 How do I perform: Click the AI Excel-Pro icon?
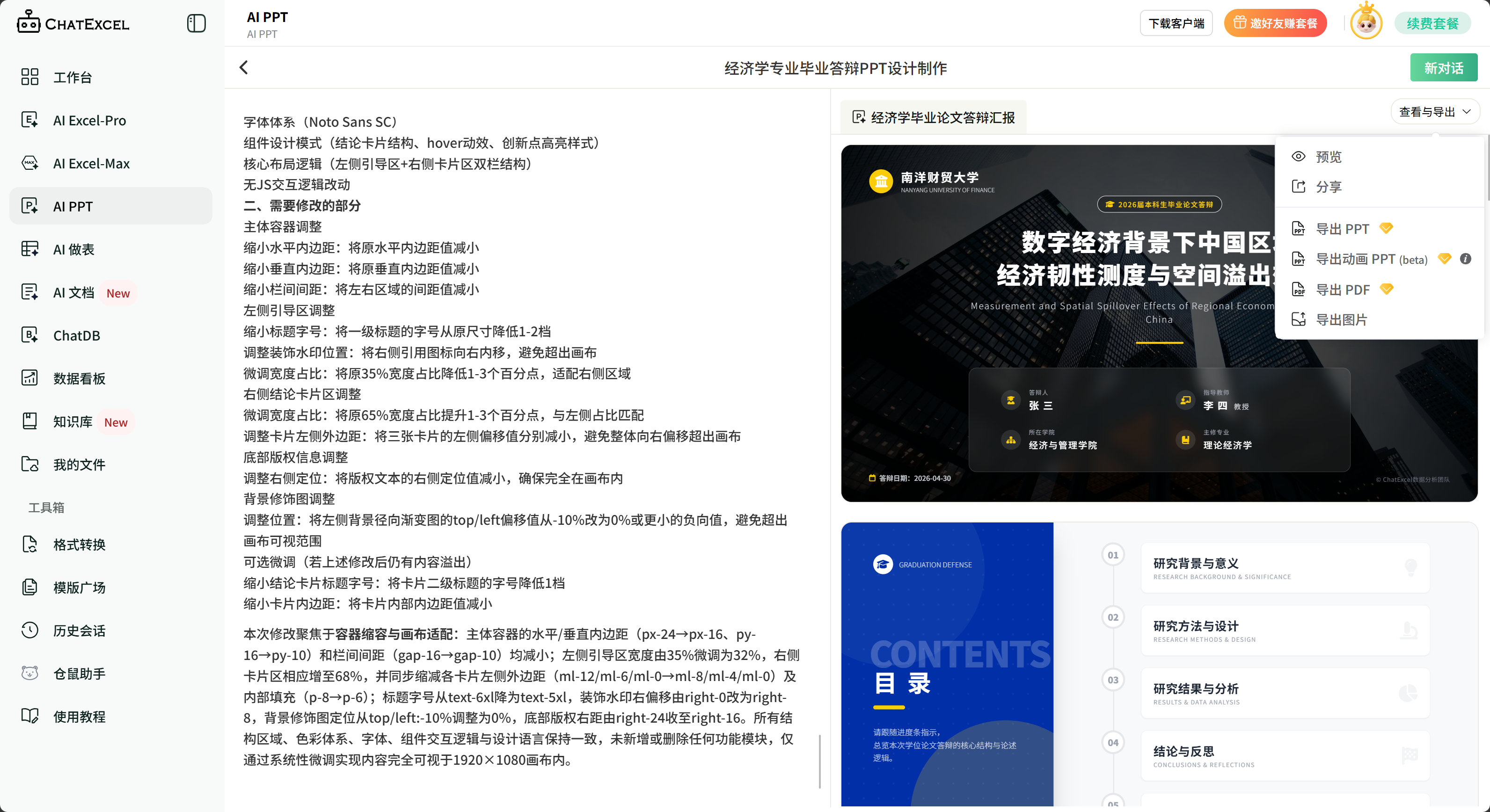coord(29,120)
